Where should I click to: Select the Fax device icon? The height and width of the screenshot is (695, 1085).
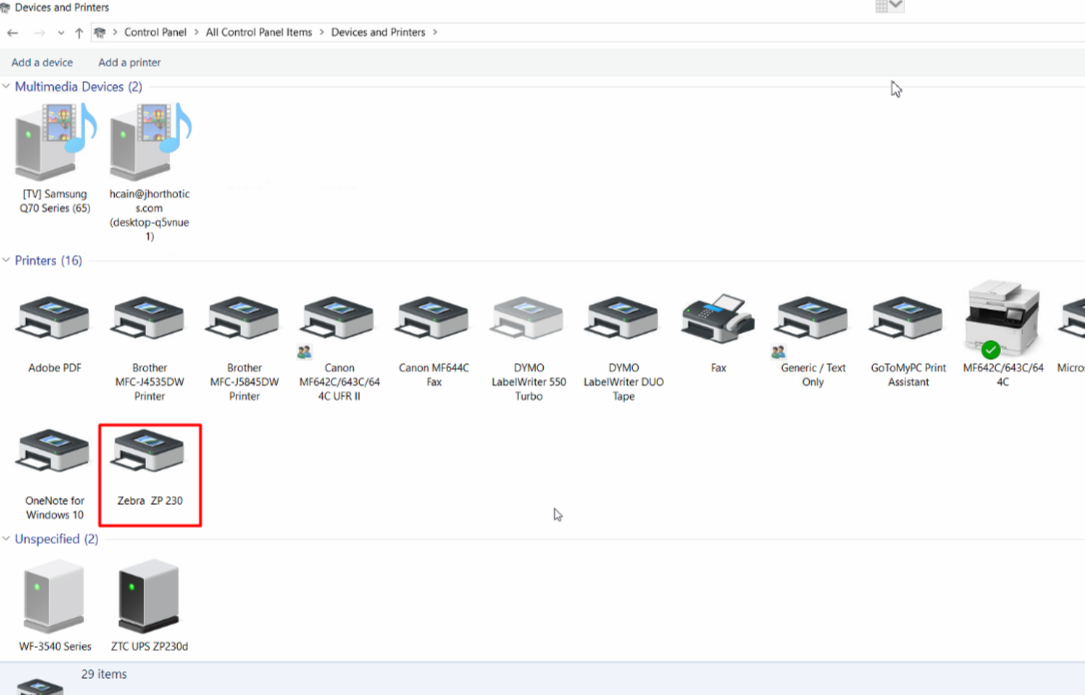click(x=718, y=332)
